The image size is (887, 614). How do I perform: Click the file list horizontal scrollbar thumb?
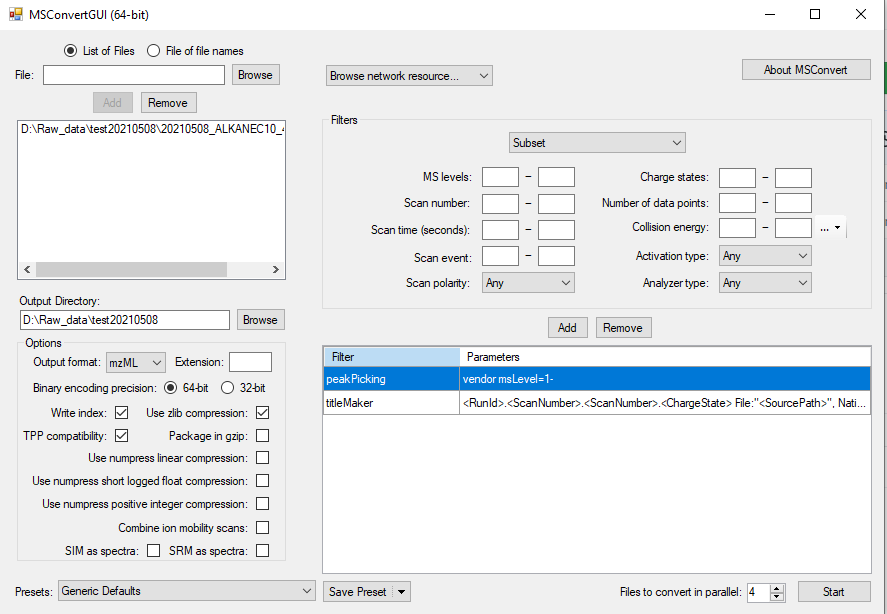pyautogui.click(x=131, y=269)
